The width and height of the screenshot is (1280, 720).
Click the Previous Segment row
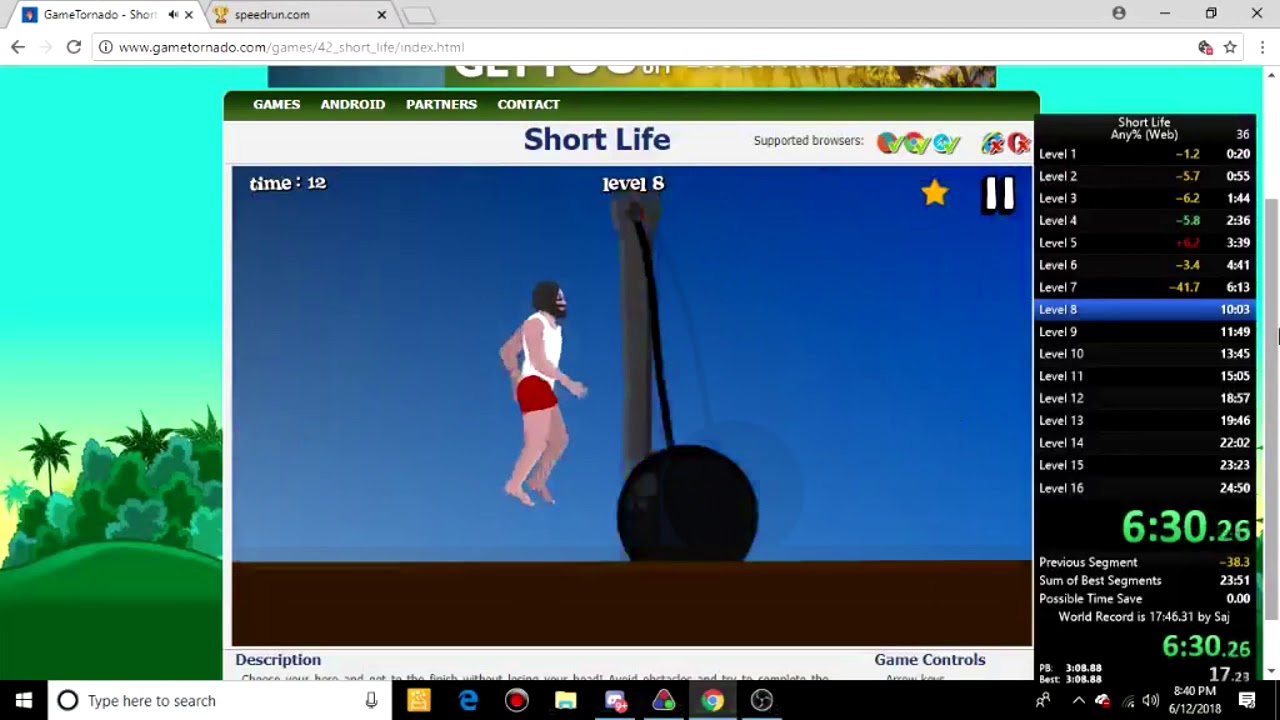pos(1144,562)
